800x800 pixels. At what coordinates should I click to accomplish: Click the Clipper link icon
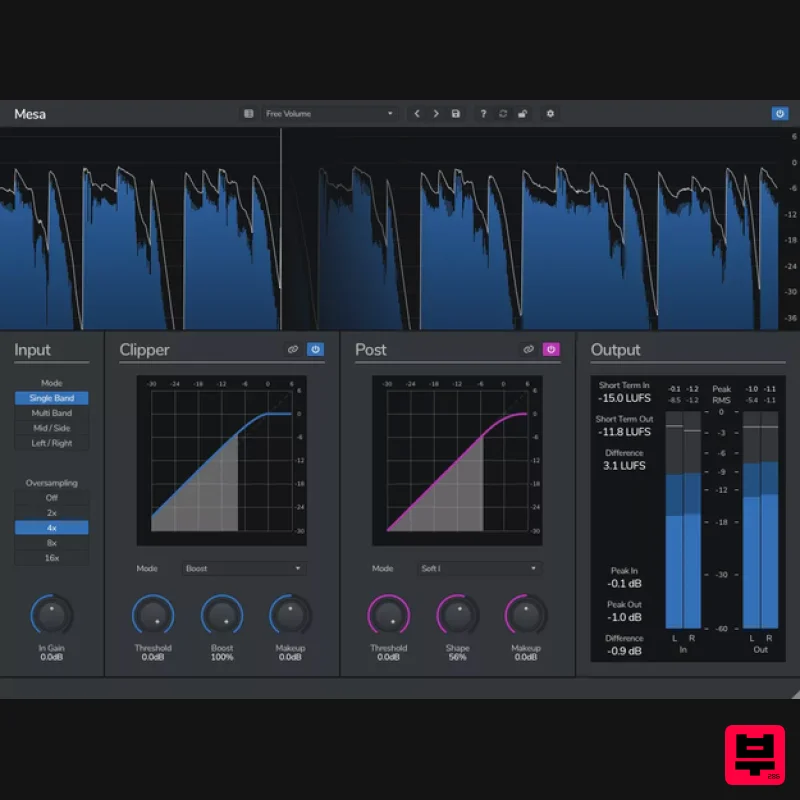[x=293, y=350]
